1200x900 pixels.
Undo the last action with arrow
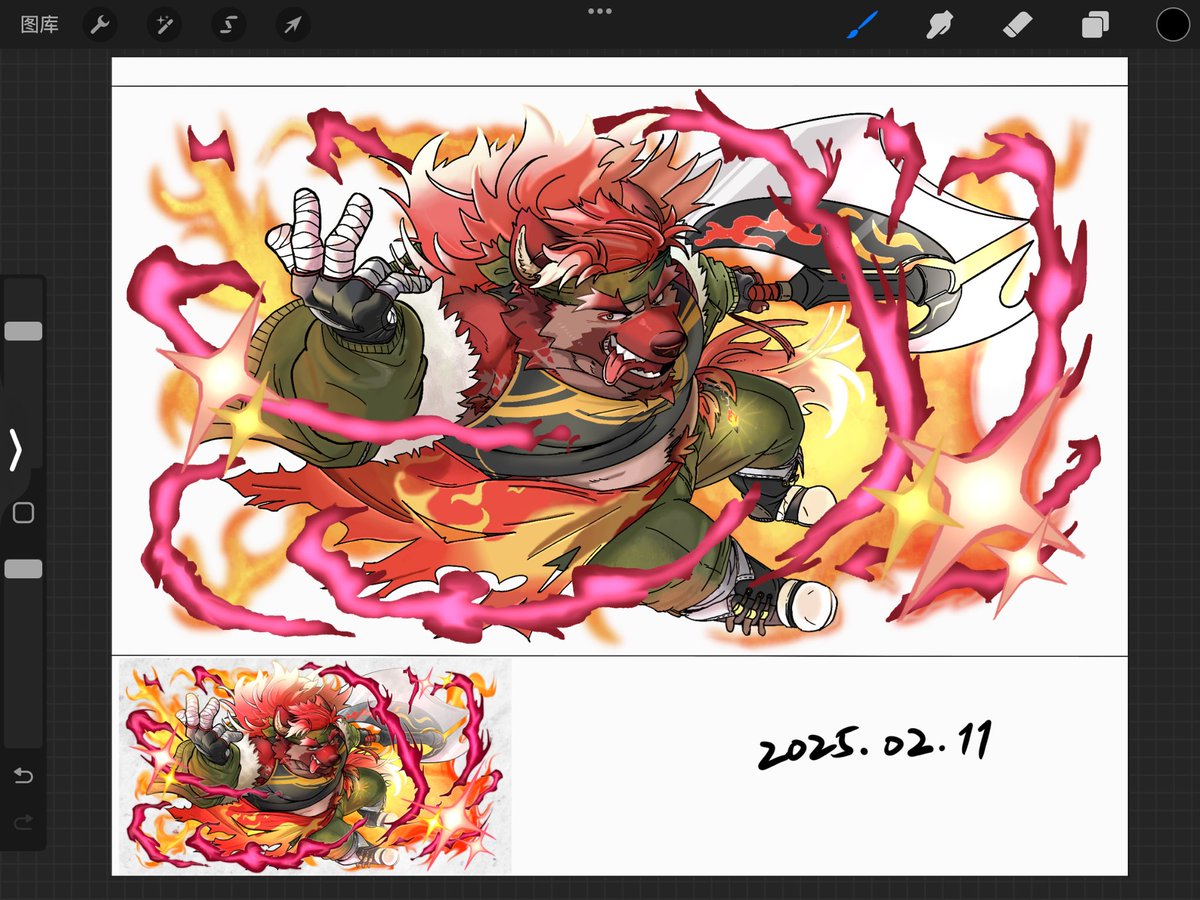pyautogui.click(x=23, y=776)
